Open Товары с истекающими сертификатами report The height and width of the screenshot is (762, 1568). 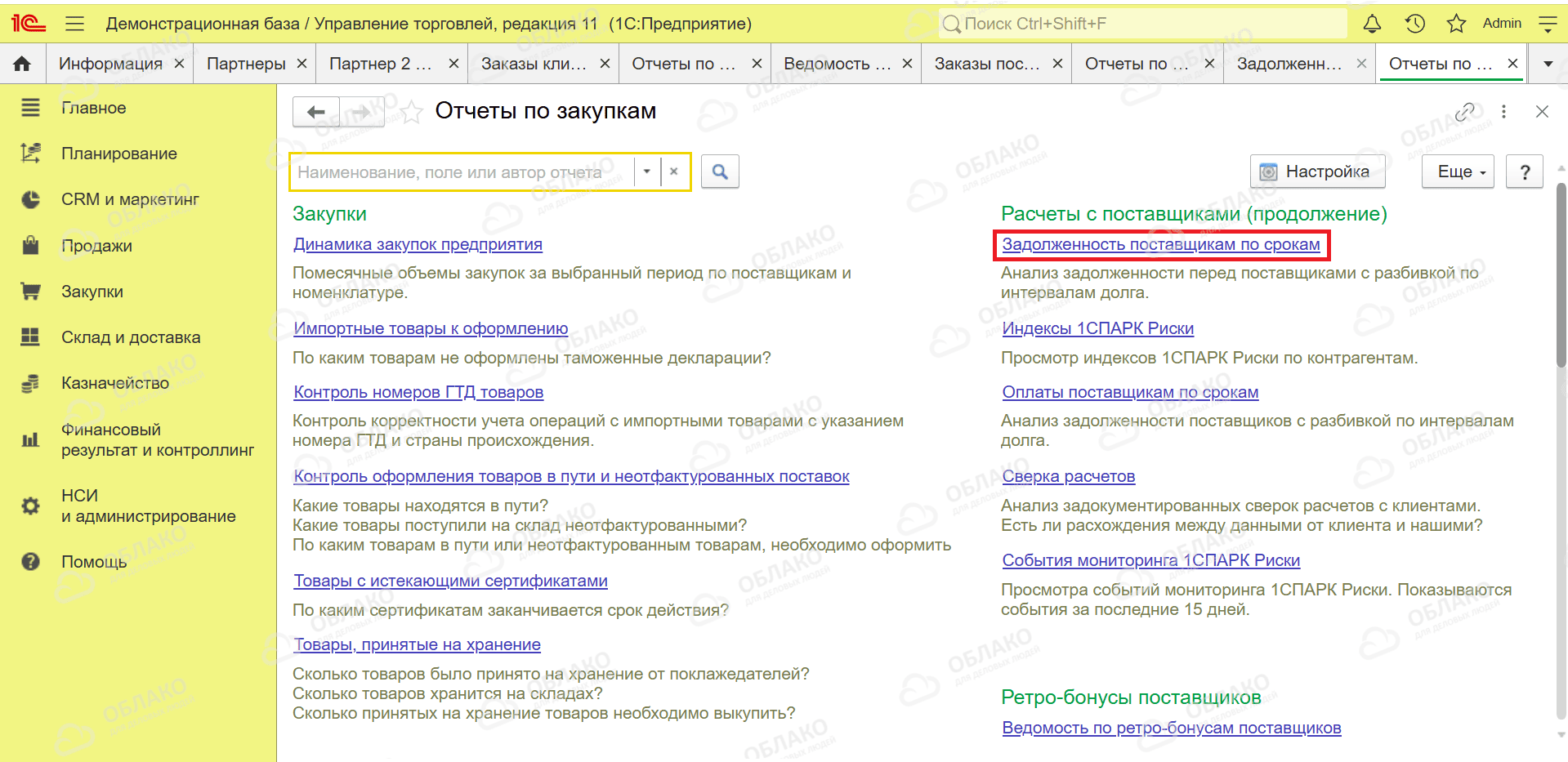click(x=450, y=581)
